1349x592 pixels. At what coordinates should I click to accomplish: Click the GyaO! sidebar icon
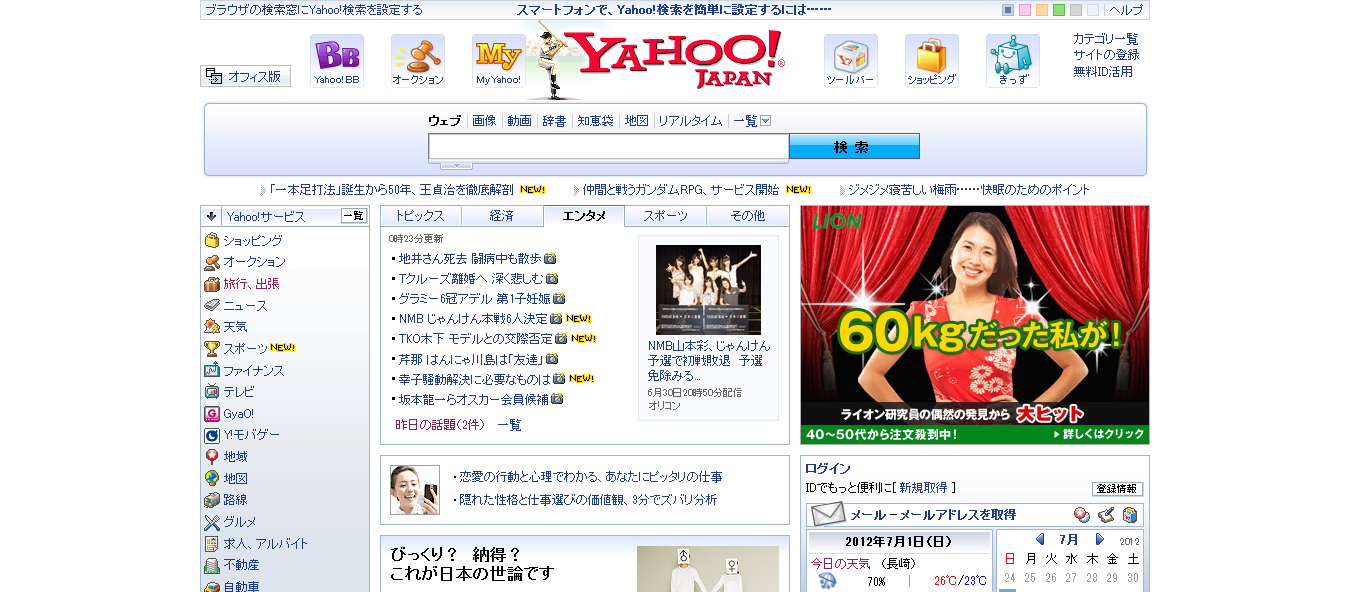212,414
